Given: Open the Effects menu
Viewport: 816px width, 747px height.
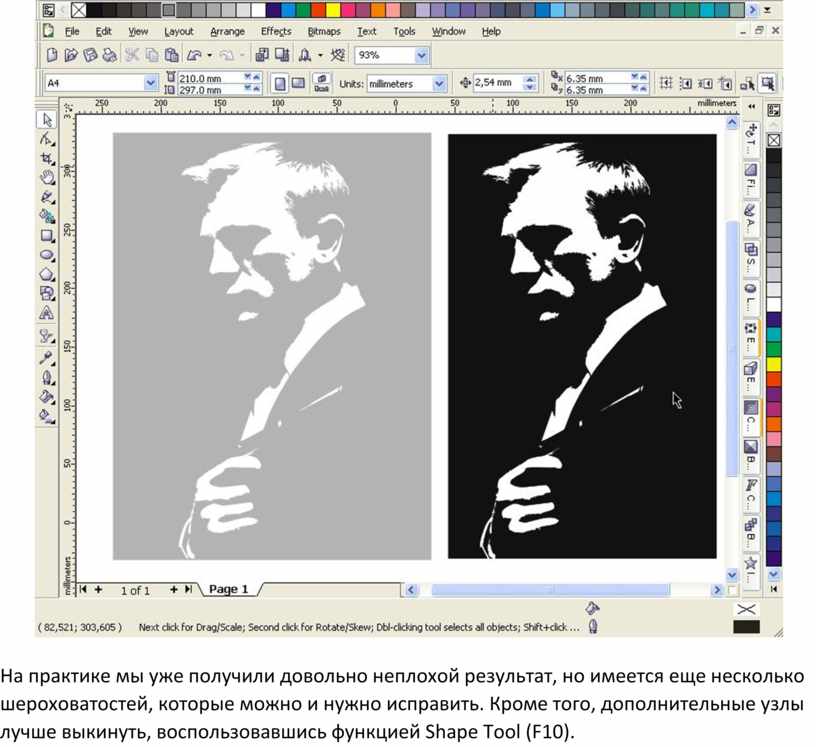Looking at the screenshot, I should [276, 31].
